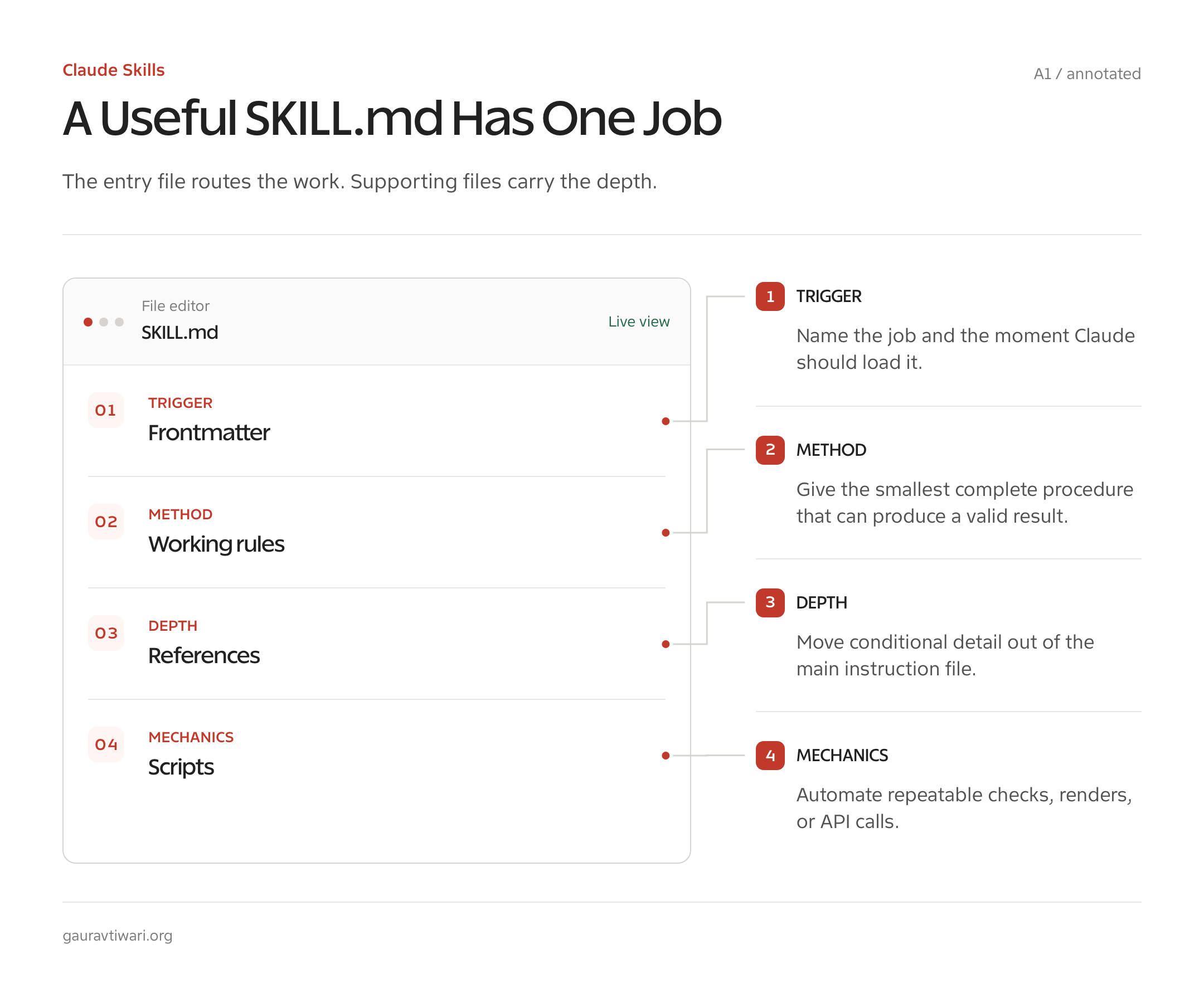The image size is (1204, 1003).
Task: Click the black DEPTH annotation heading
Action: 821,602
